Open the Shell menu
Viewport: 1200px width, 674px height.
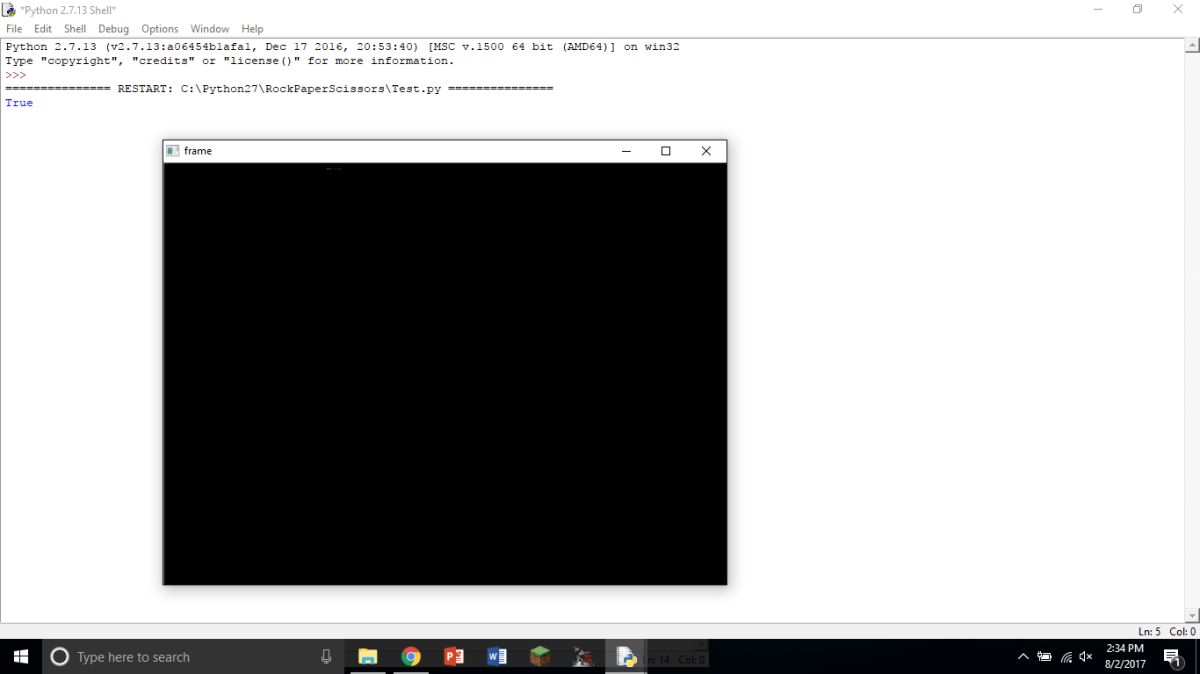(x=75, y=29)
